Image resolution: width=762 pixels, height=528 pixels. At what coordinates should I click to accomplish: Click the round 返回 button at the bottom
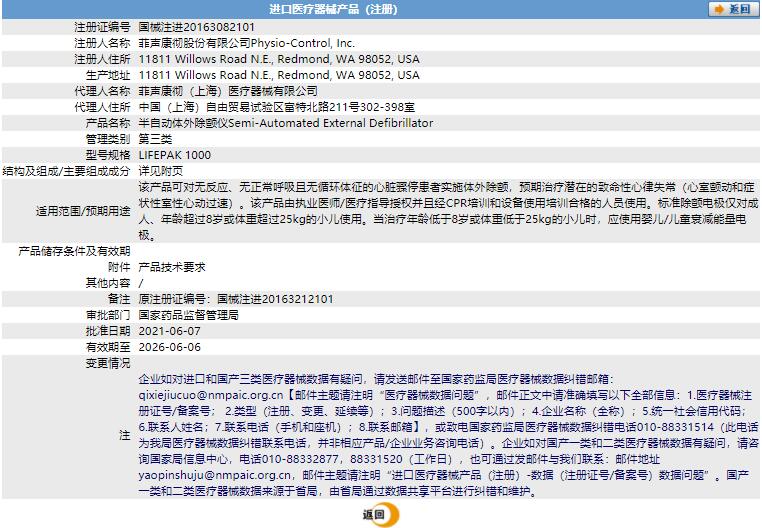click(381, 515)
